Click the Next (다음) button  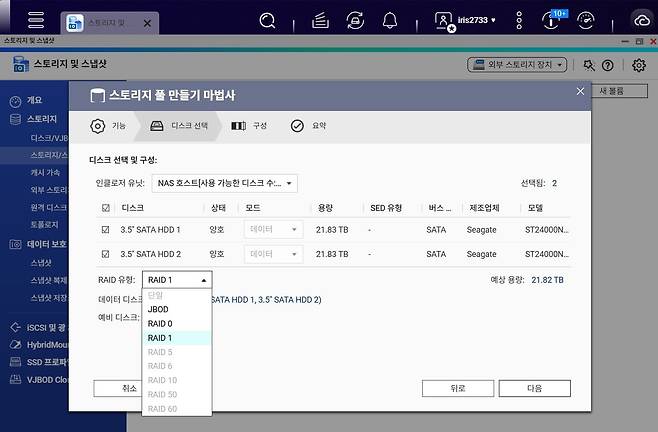pos(534,388)
